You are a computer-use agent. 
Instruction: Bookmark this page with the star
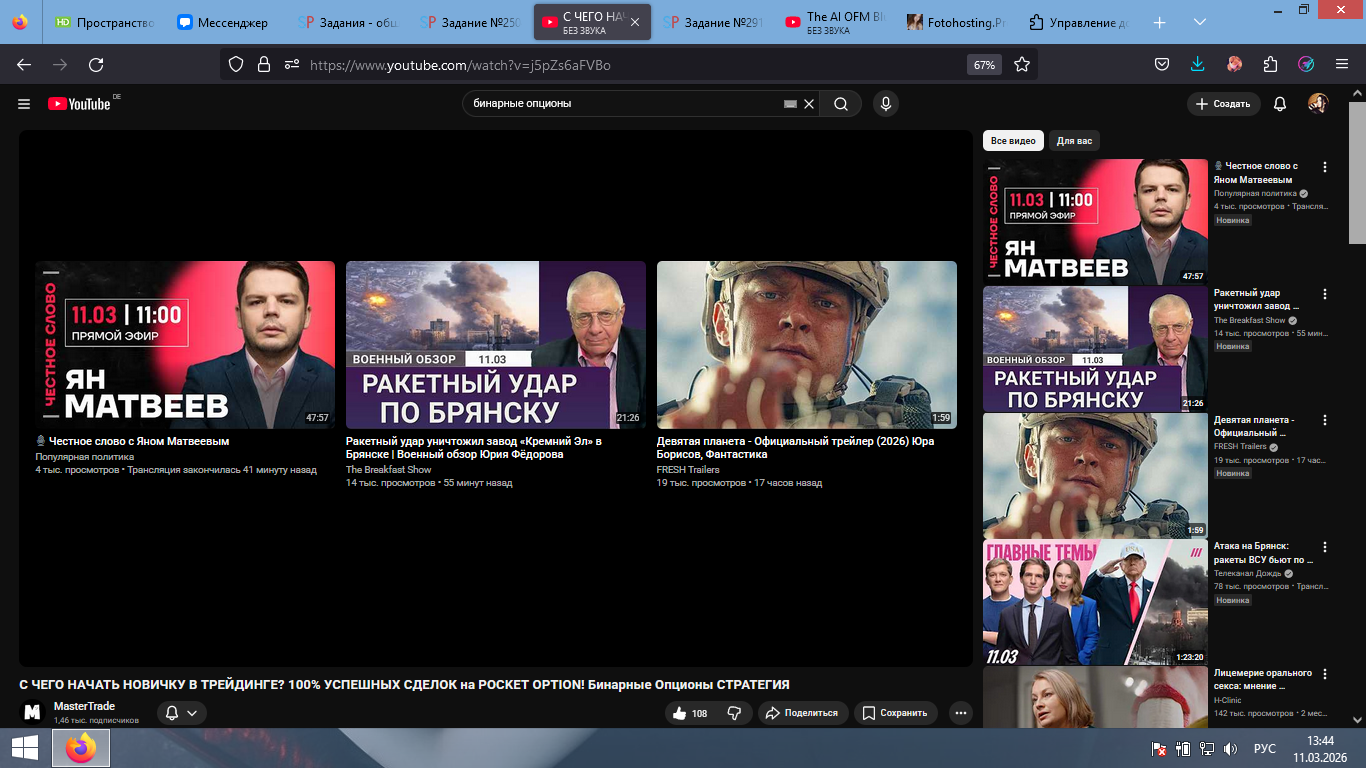click(x=1022, y=64)
